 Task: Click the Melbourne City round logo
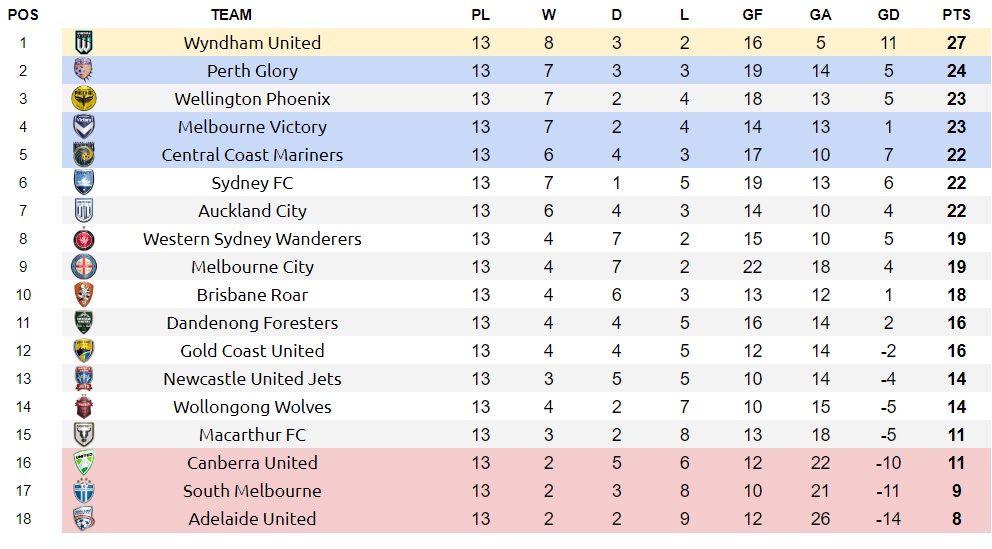click(x=84, y=266)
